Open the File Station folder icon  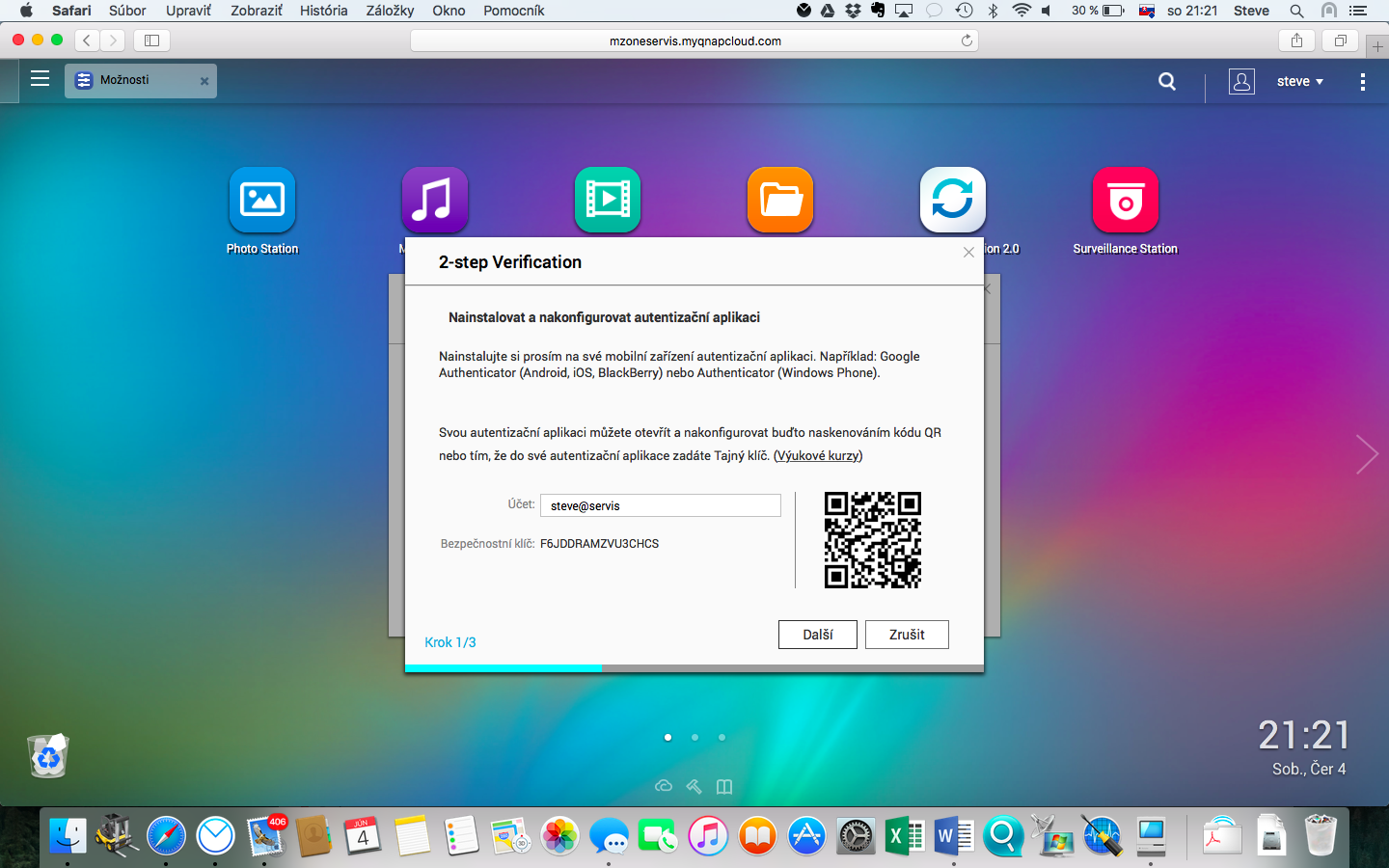pos(780,201)
